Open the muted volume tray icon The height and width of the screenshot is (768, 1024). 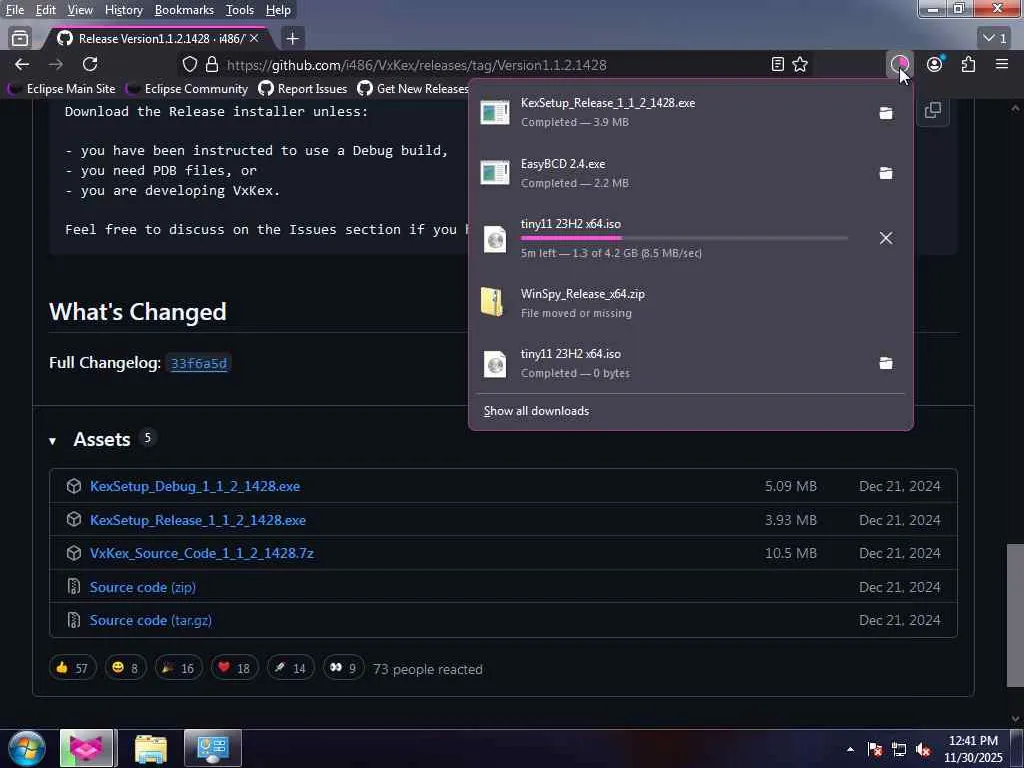coord(923,750)
